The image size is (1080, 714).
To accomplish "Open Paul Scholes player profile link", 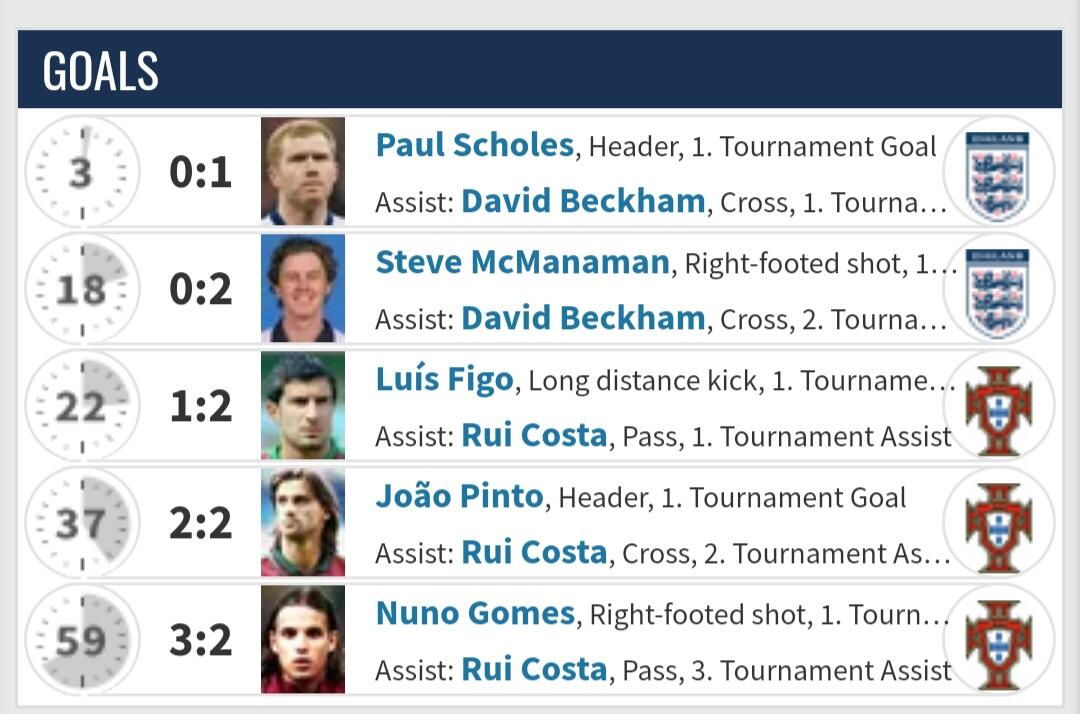I will point(474,146).
